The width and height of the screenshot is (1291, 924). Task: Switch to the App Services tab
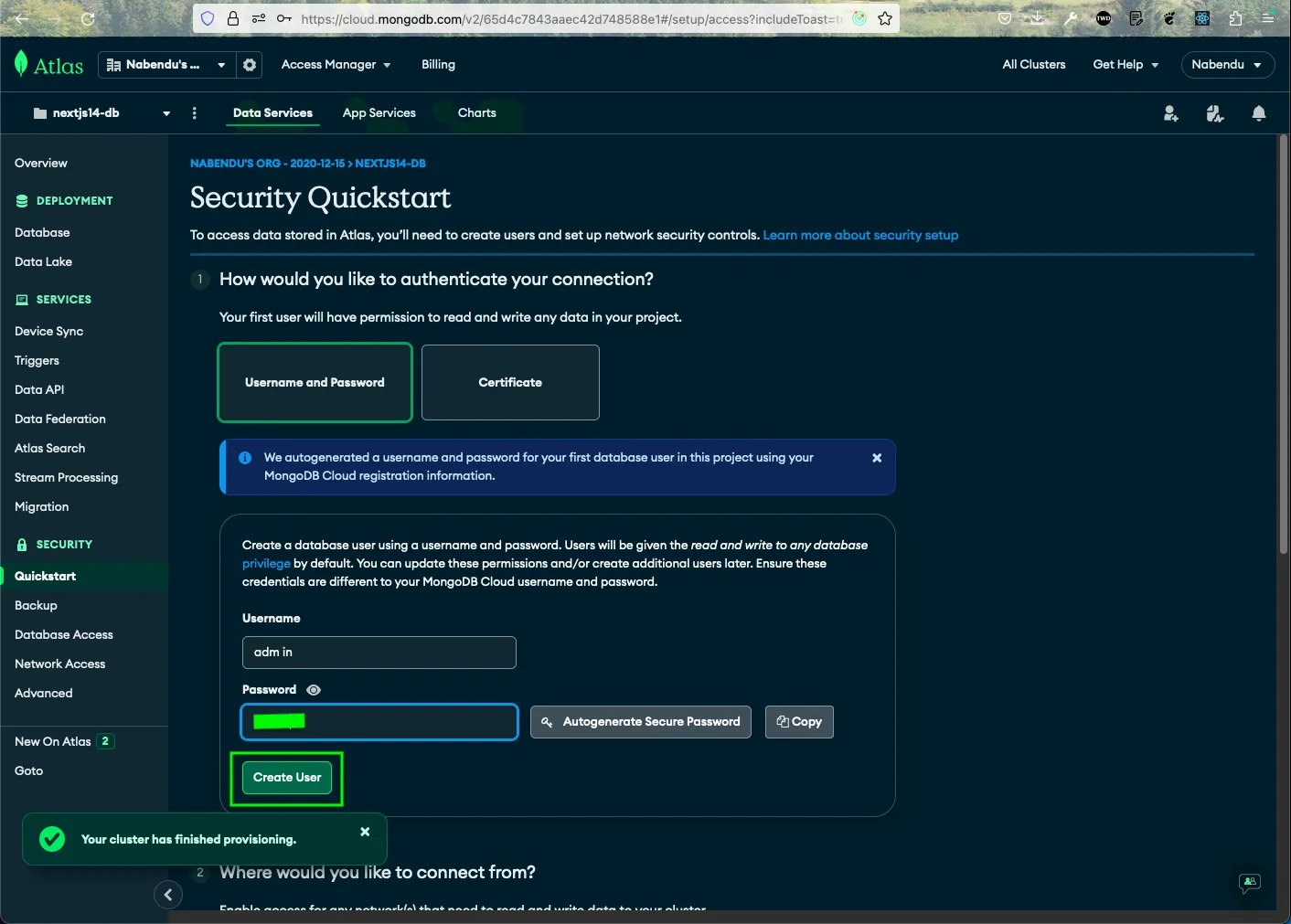point(379,113)
